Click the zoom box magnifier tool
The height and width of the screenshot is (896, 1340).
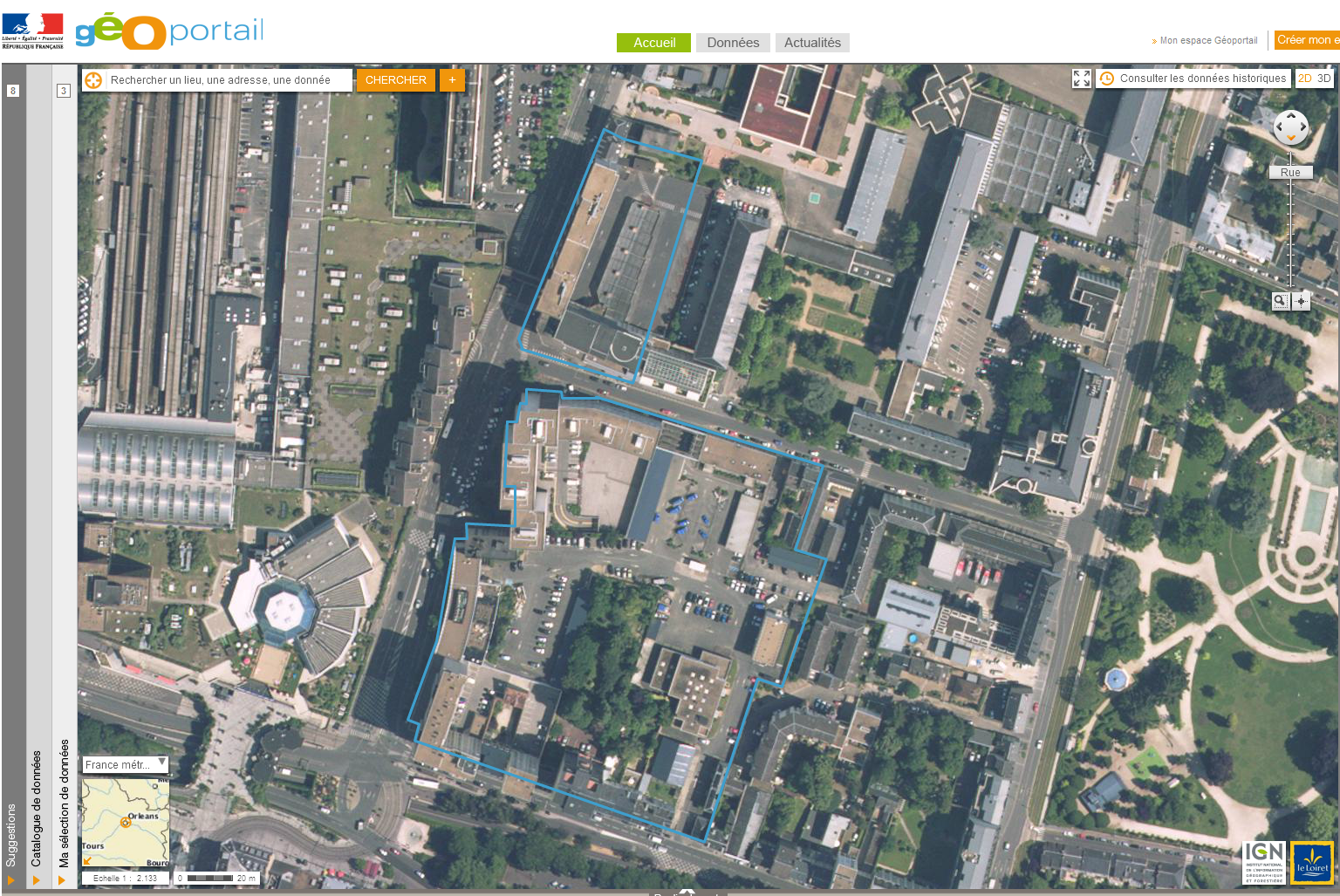tap(1280, 301)
